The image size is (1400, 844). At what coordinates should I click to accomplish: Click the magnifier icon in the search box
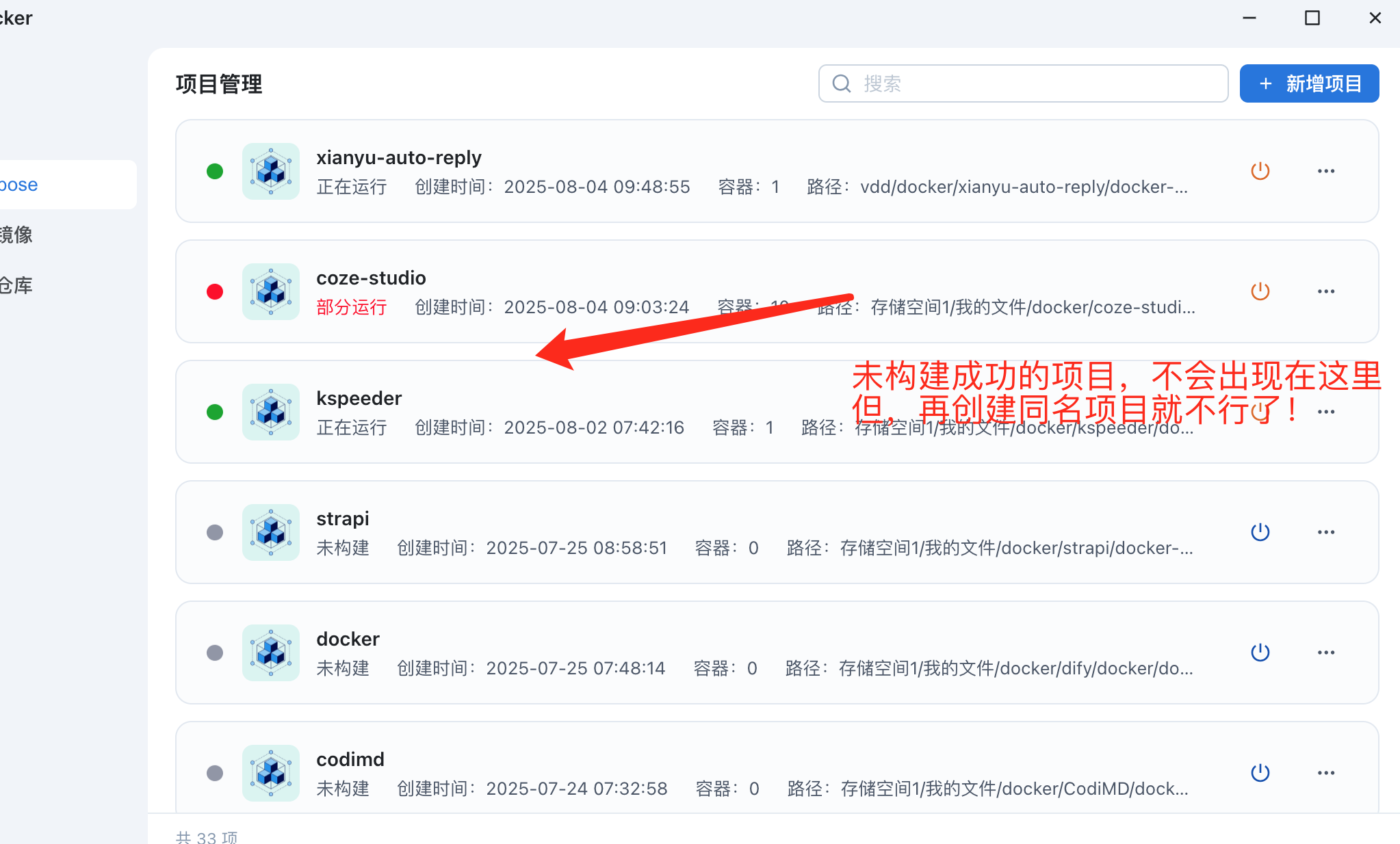tap(841, 83)
